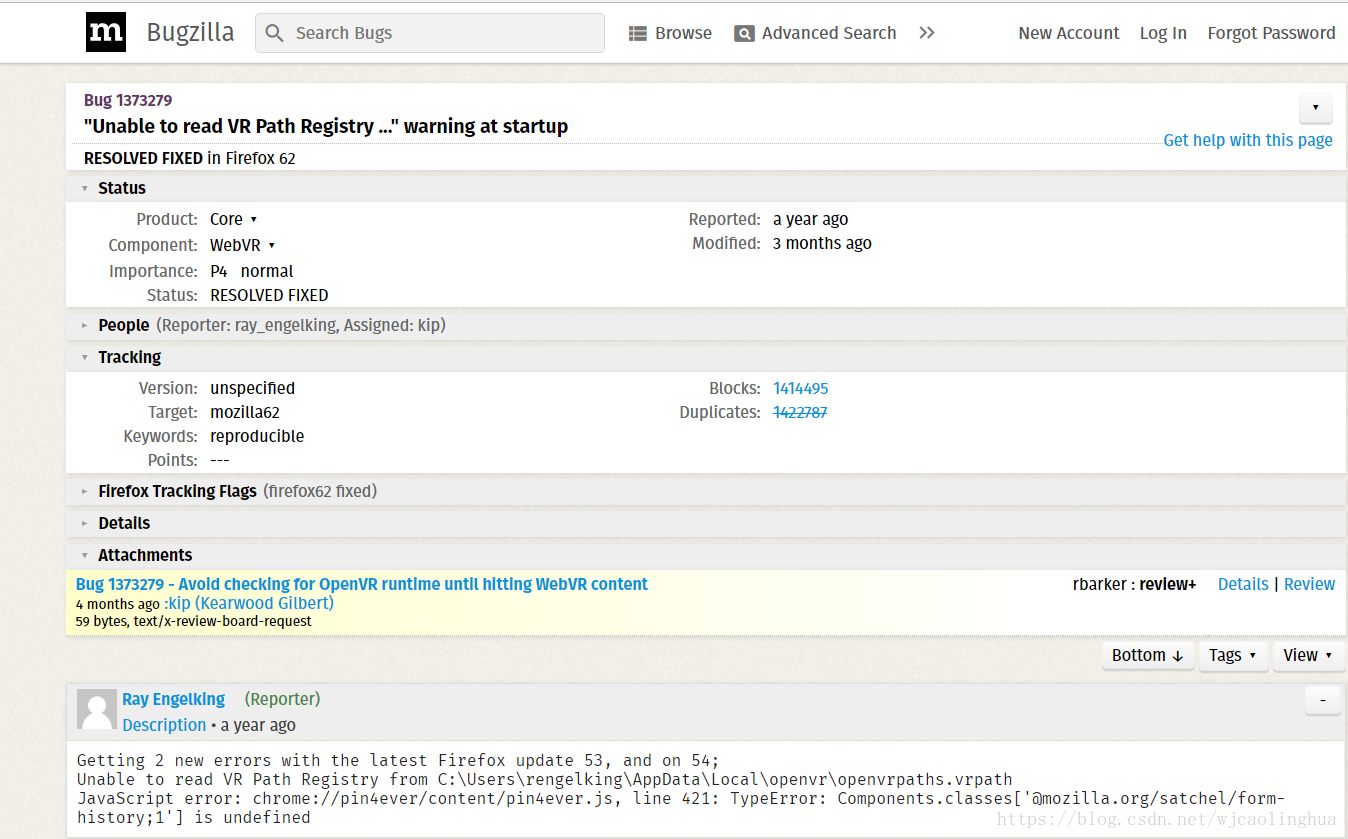Click the Forgot Password link
Image resolution: width=1348 pixels, height=839 pixels.
click(x=1271, y=33)
